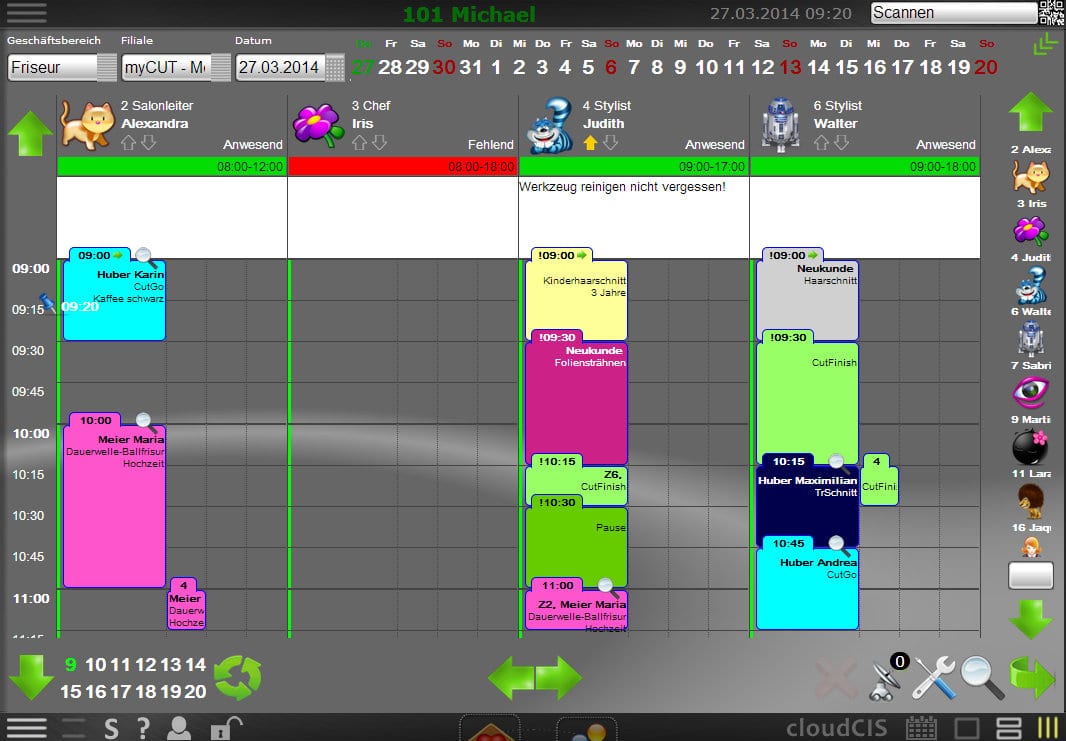
Task: Open Huber Maximilian TrSchnitt appointment
Action: 808,506
